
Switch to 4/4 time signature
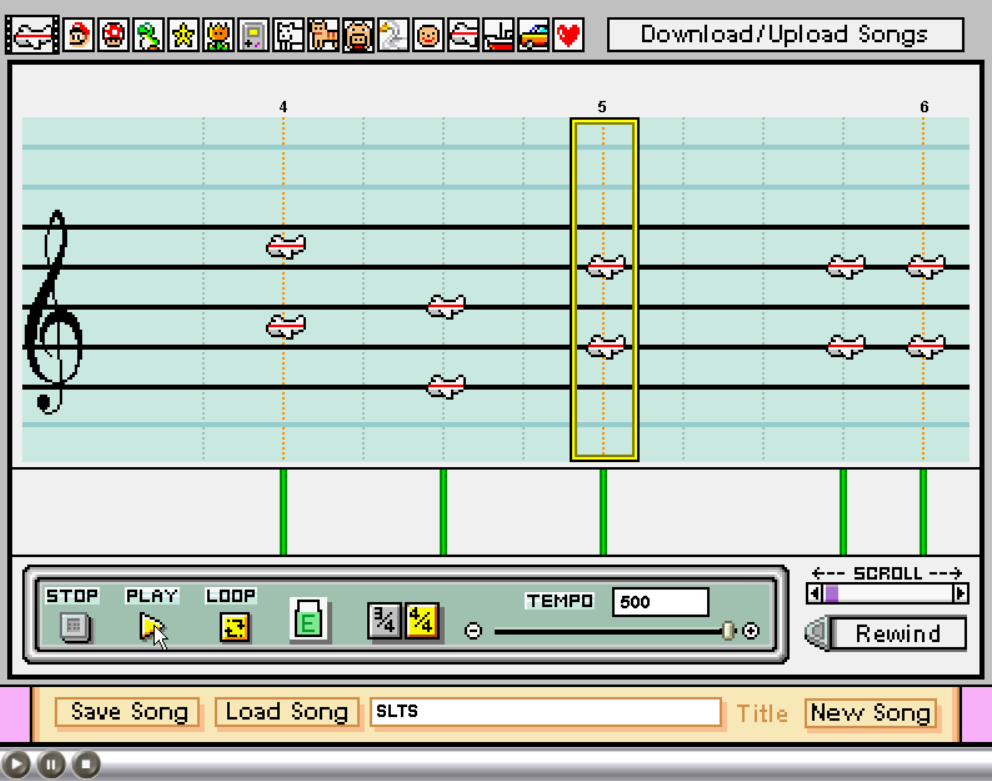[x=422, y=620]
